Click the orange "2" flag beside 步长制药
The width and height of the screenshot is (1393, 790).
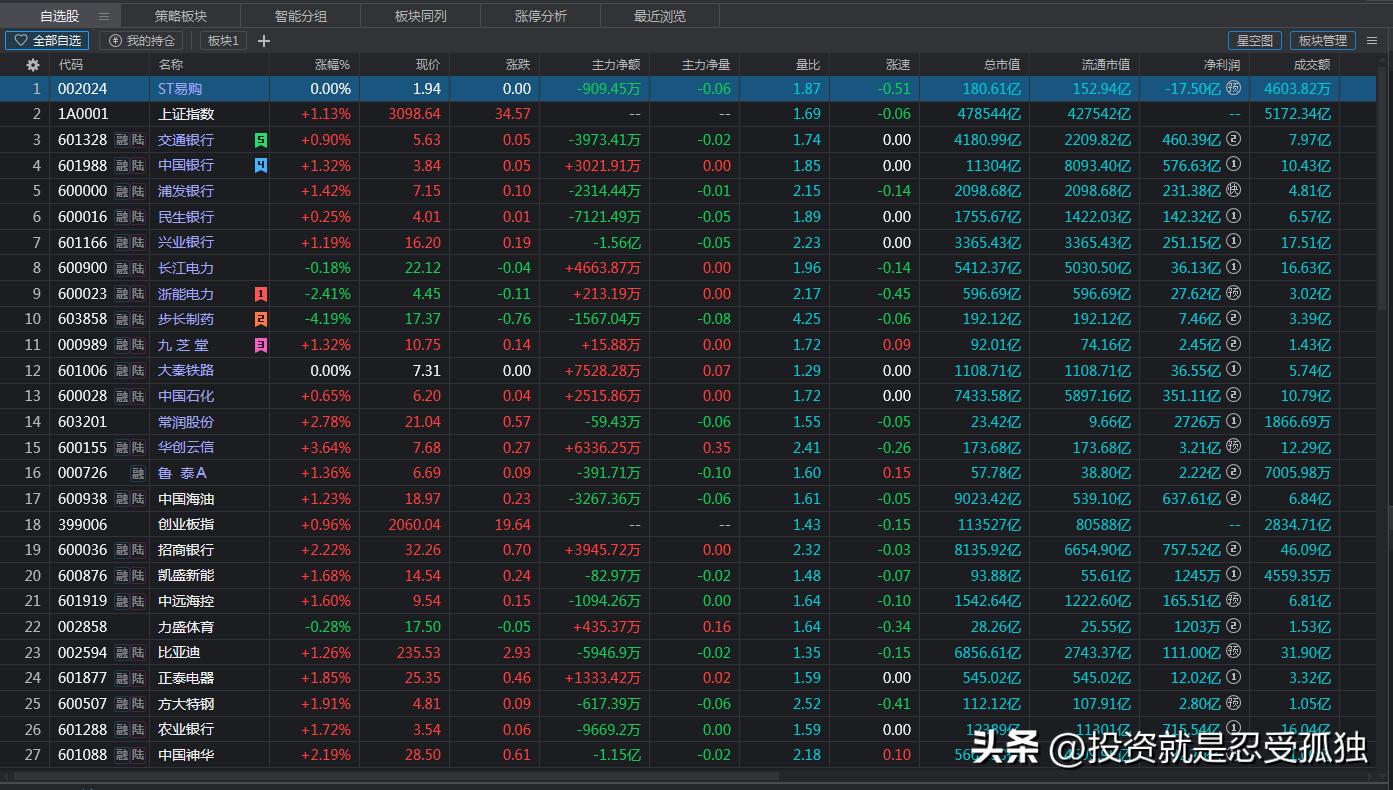coord(260,319)
